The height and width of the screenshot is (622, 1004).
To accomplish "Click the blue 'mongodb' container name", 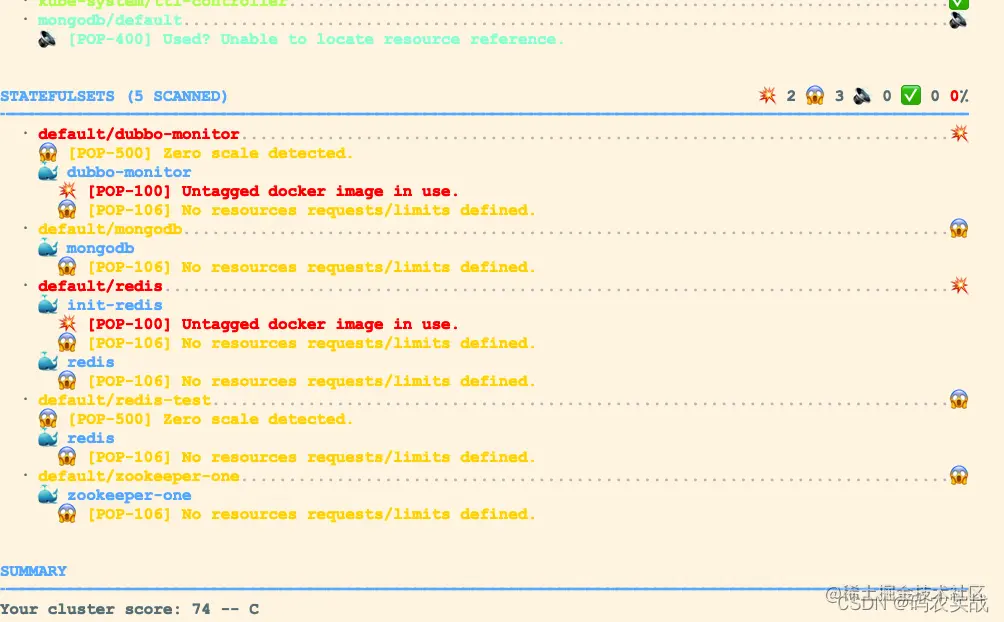I will [101, 248].
